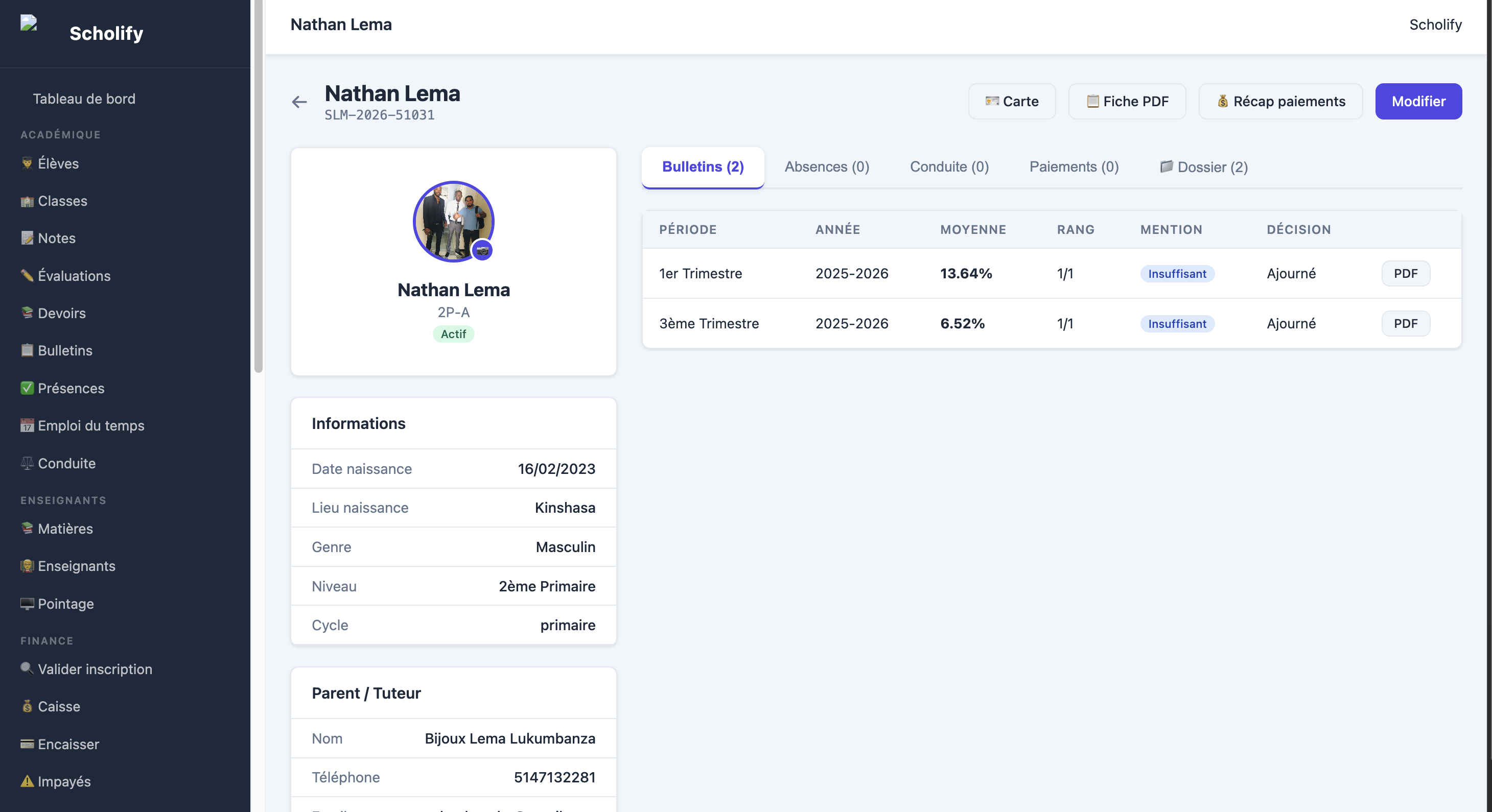Open the Dossier (2) tab
The height and width of the screenshot is (812, 1492).
coord(1203,166)
